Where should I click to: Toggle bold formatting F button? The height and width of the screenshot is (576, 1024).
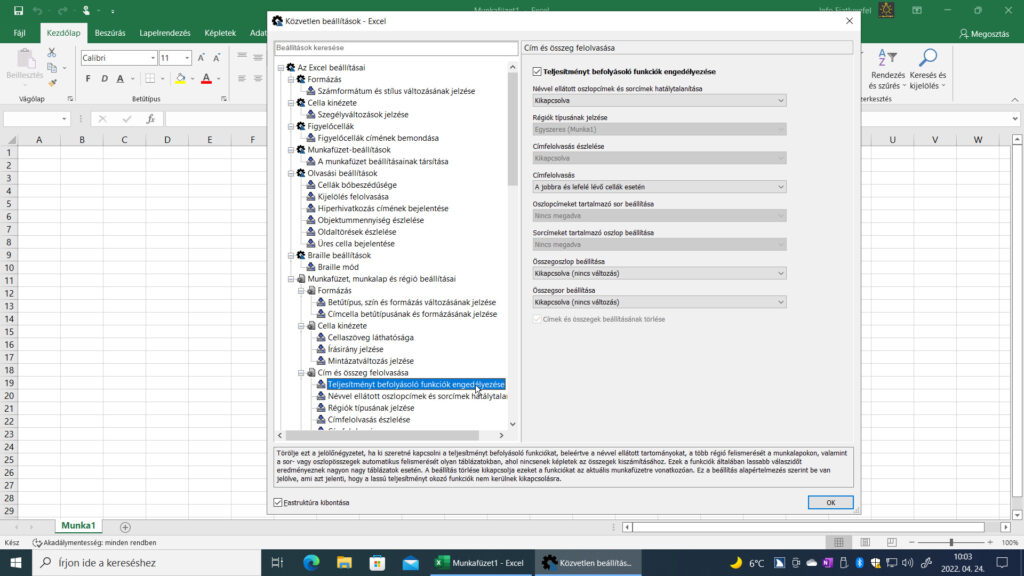point(88,79)
